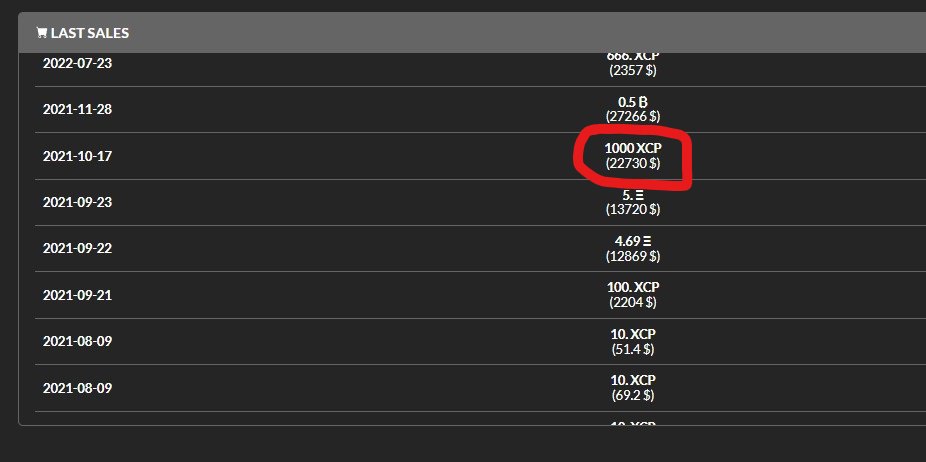Click the 4.69 ETH sale price
This screenshot has height=462, width=926.
(633, 241)
